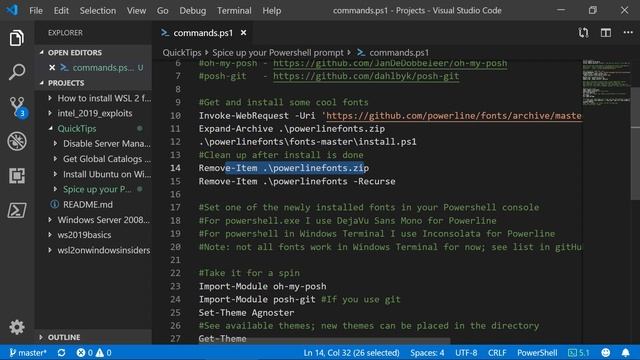Open the Debug menu

pyautogui.click(x=193, y=11)
